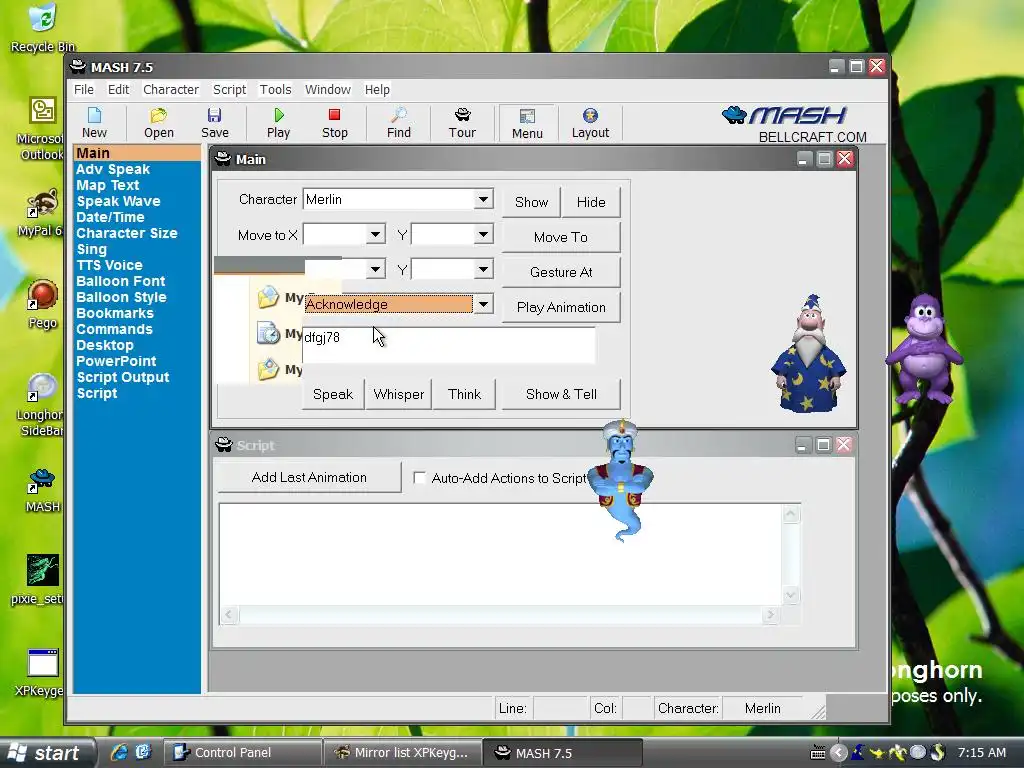Click the purple Bonzi gorilla character

point(923,349)
